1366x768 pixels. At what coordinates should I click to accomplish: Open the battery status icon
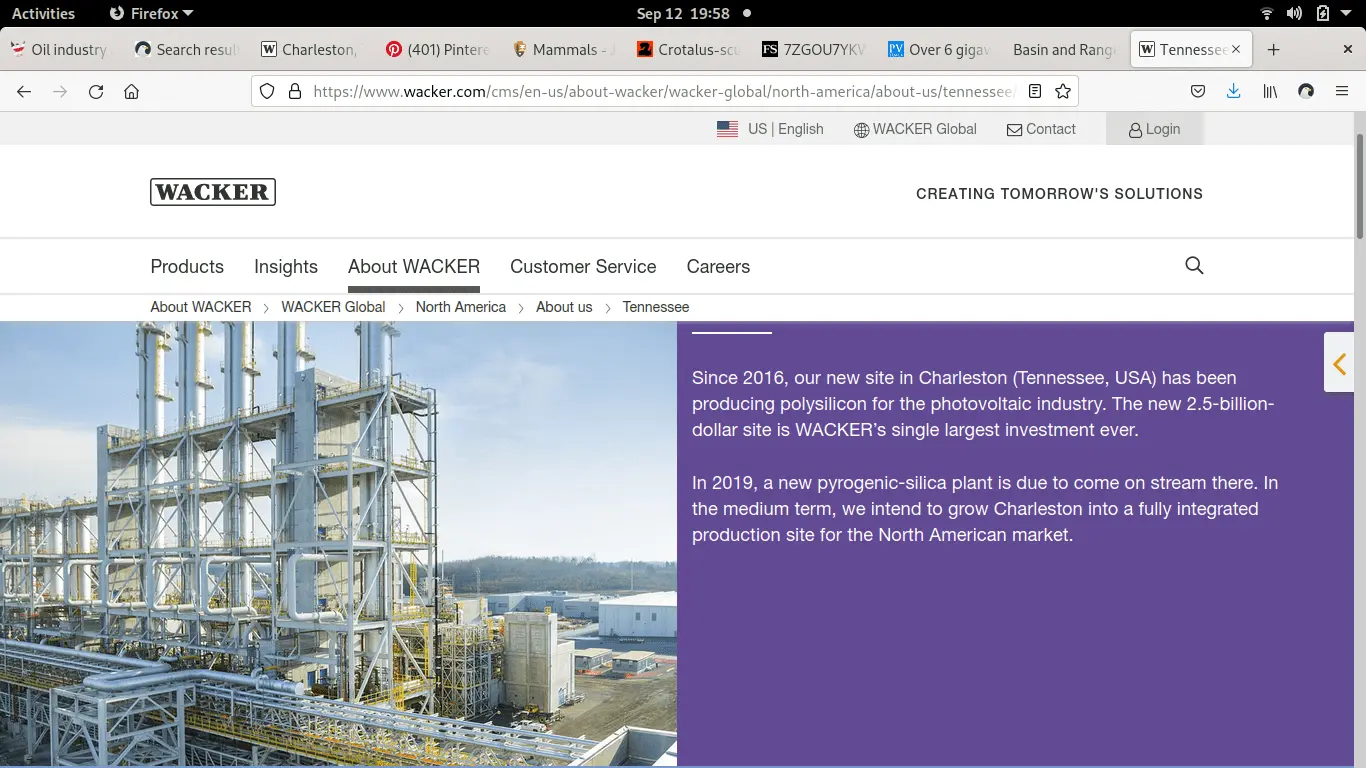click(x=1323, y=13)
